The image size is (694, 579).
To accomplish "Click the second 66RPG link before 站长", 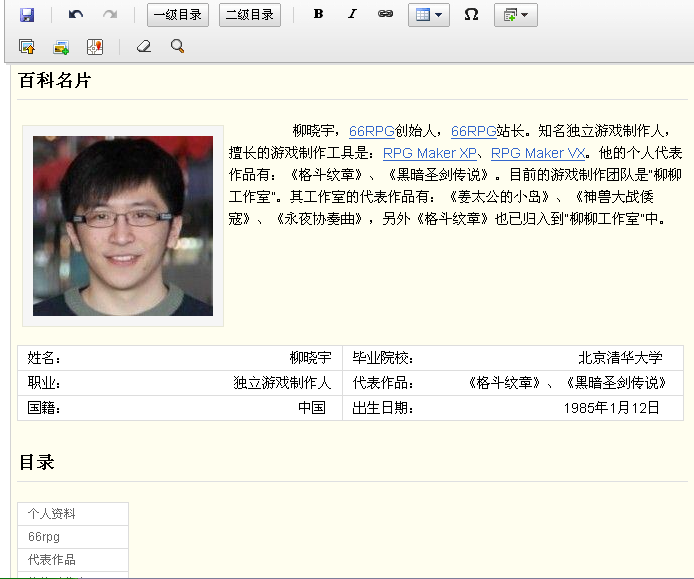I will (474, 131).
